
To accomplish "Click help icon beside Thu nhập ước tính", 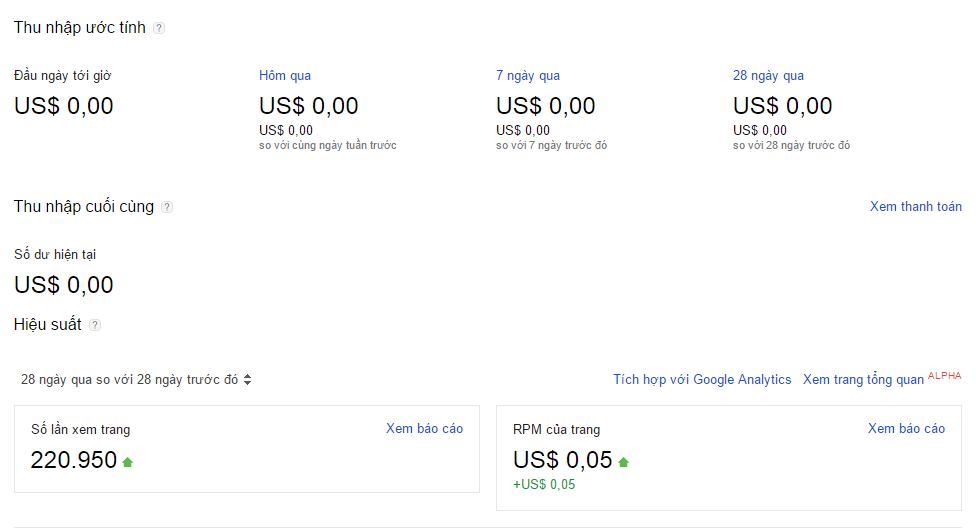I will click(x=159, y=28).
